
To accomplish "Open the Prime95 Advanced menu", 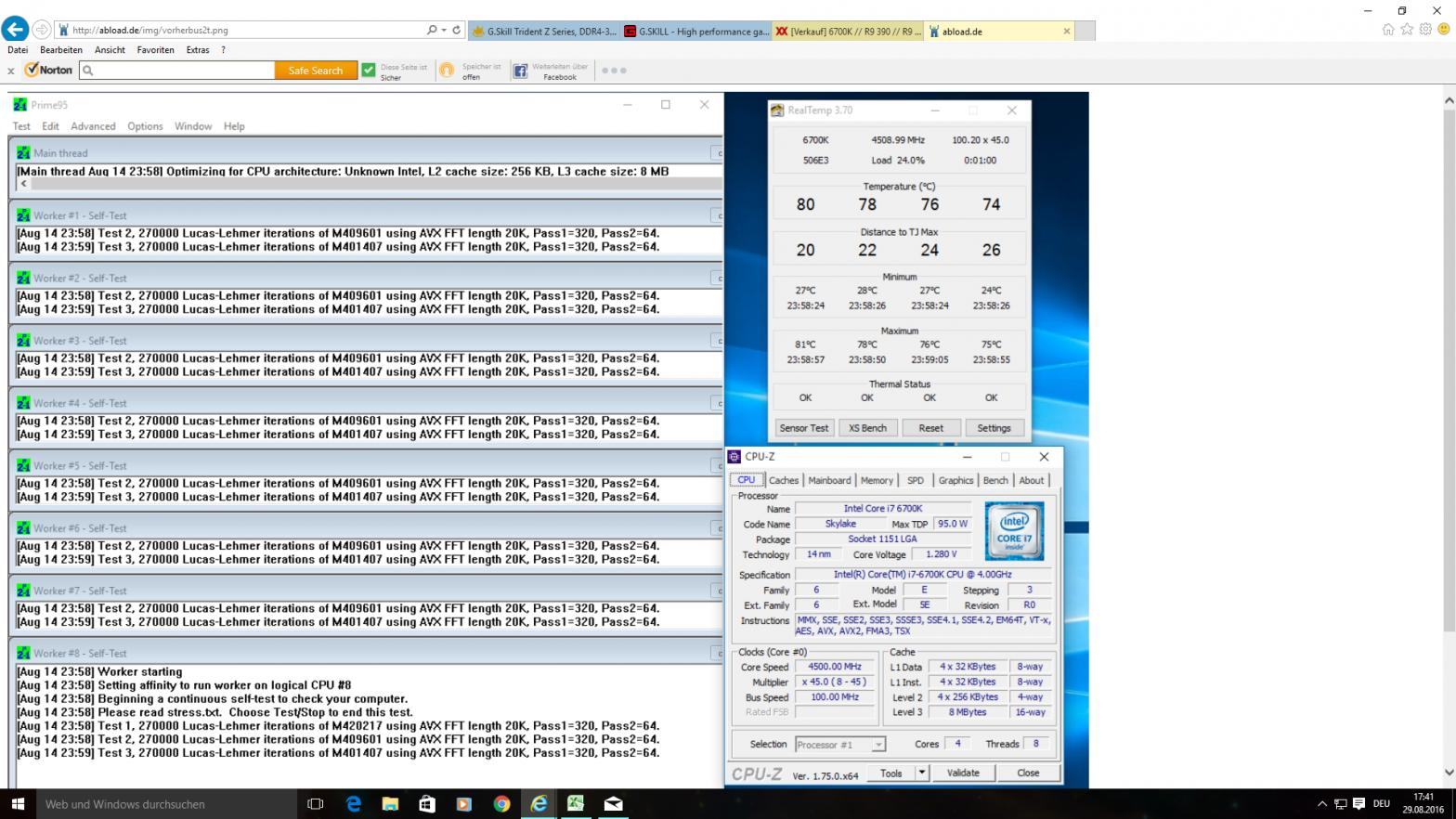I will coord(93,126).
